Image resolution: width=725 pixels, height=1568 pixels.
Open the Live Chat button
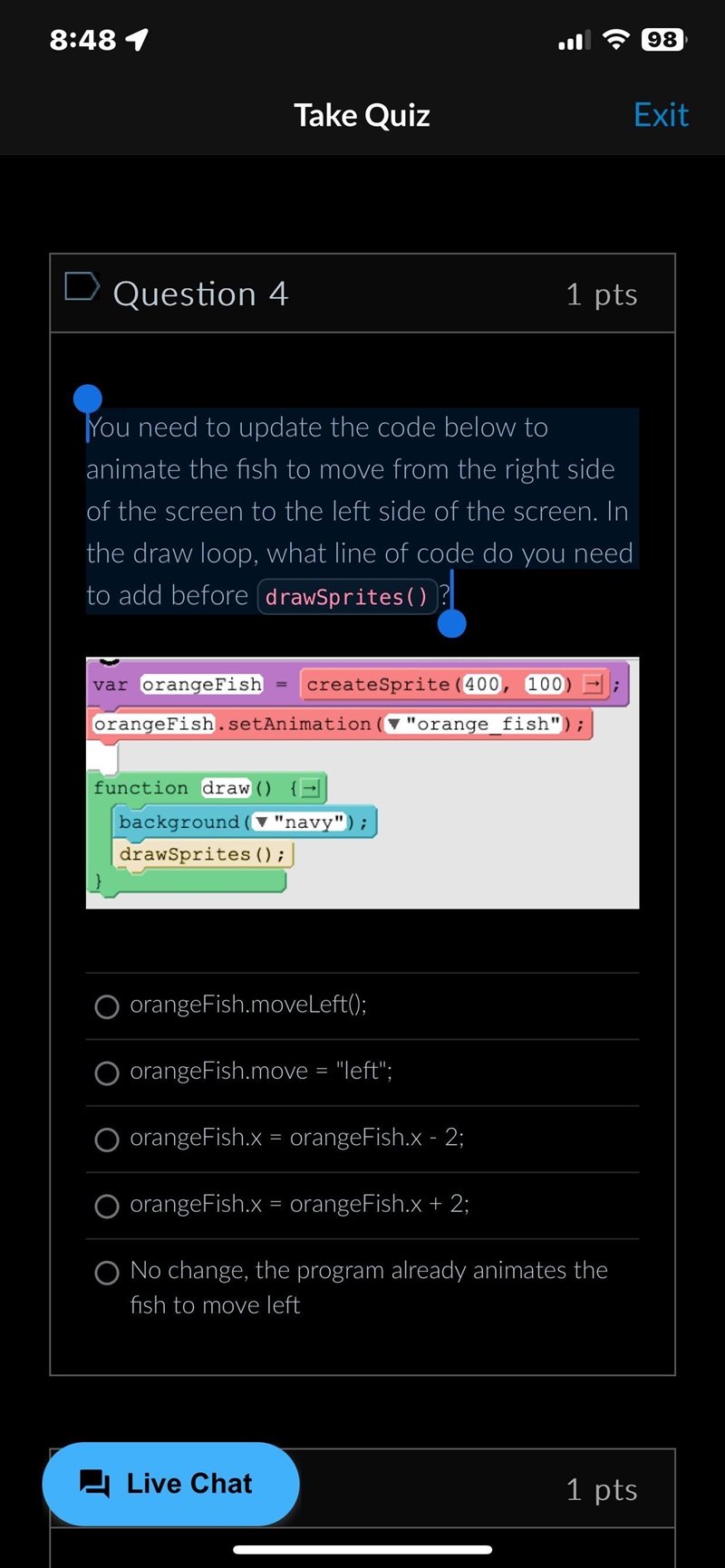170,1484
